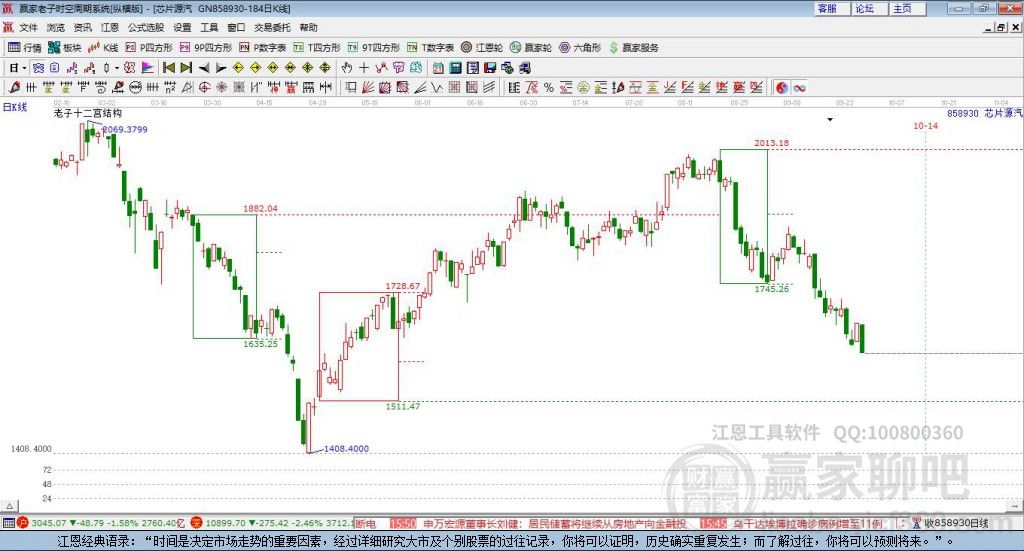The image size is (1024, 551).
Task: Click the first yellow diamond icon
Action: pos(238,68)
